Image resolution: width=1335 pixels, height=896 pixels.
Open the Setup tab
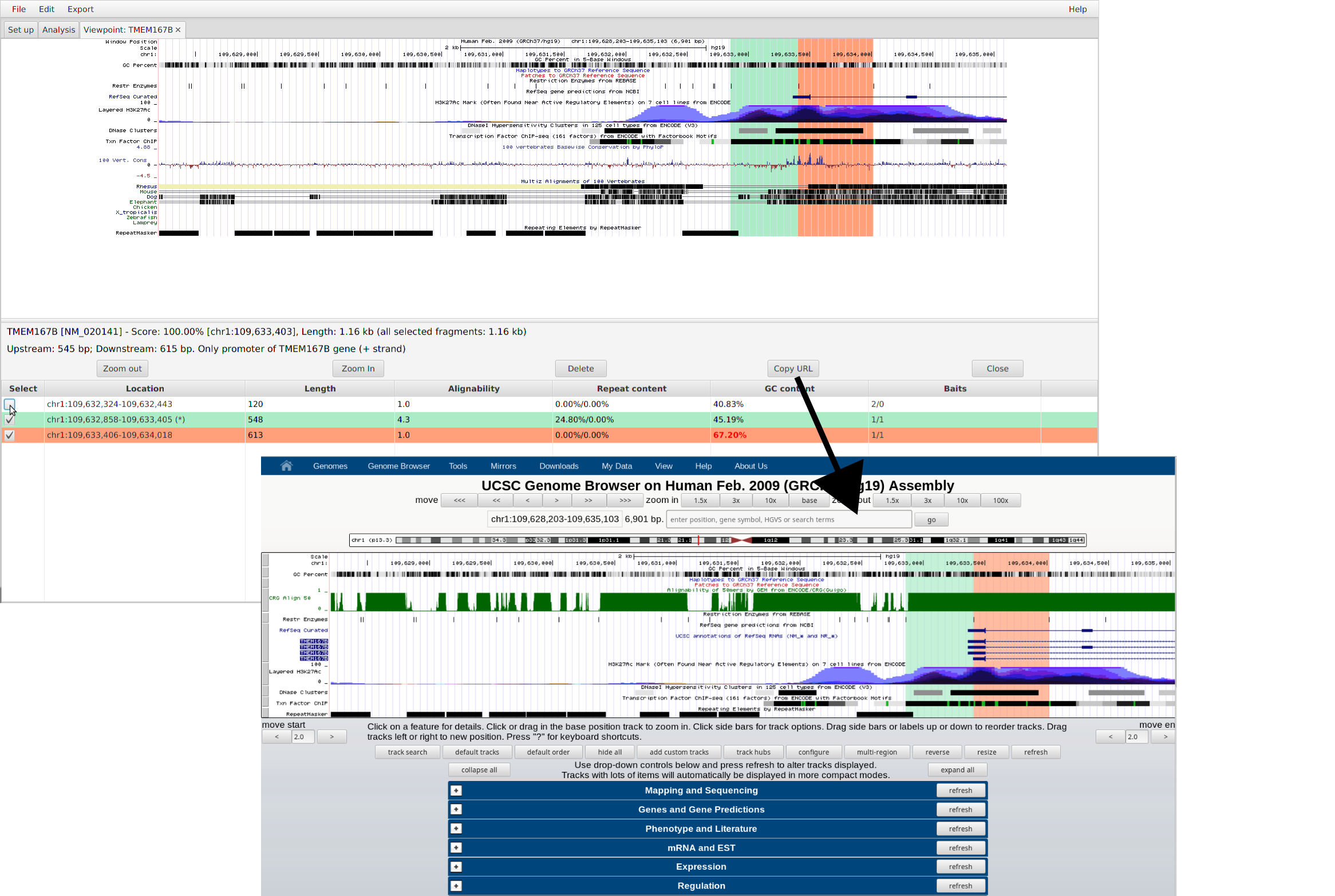(21, 28)
